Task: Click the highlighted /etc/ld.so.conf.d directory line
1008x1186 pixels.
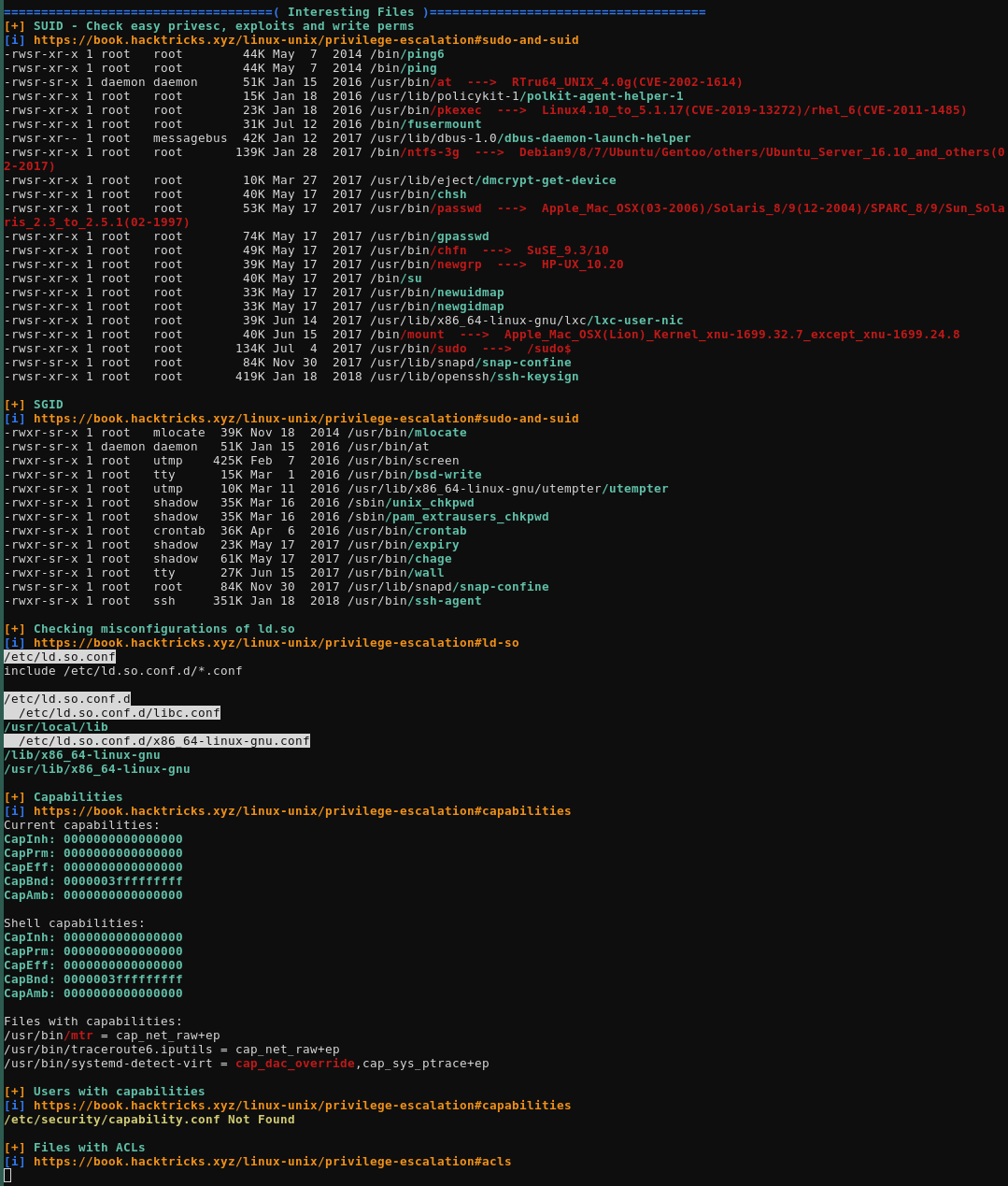Action: [x=67, y=699]
